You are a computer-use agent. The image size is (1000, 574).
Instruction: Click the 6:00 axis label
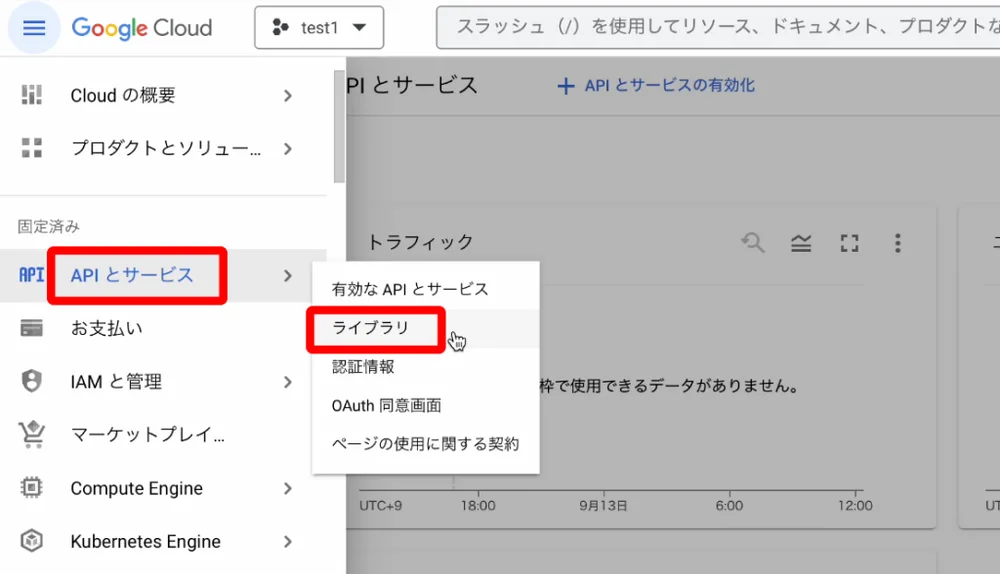pos(729,506)
